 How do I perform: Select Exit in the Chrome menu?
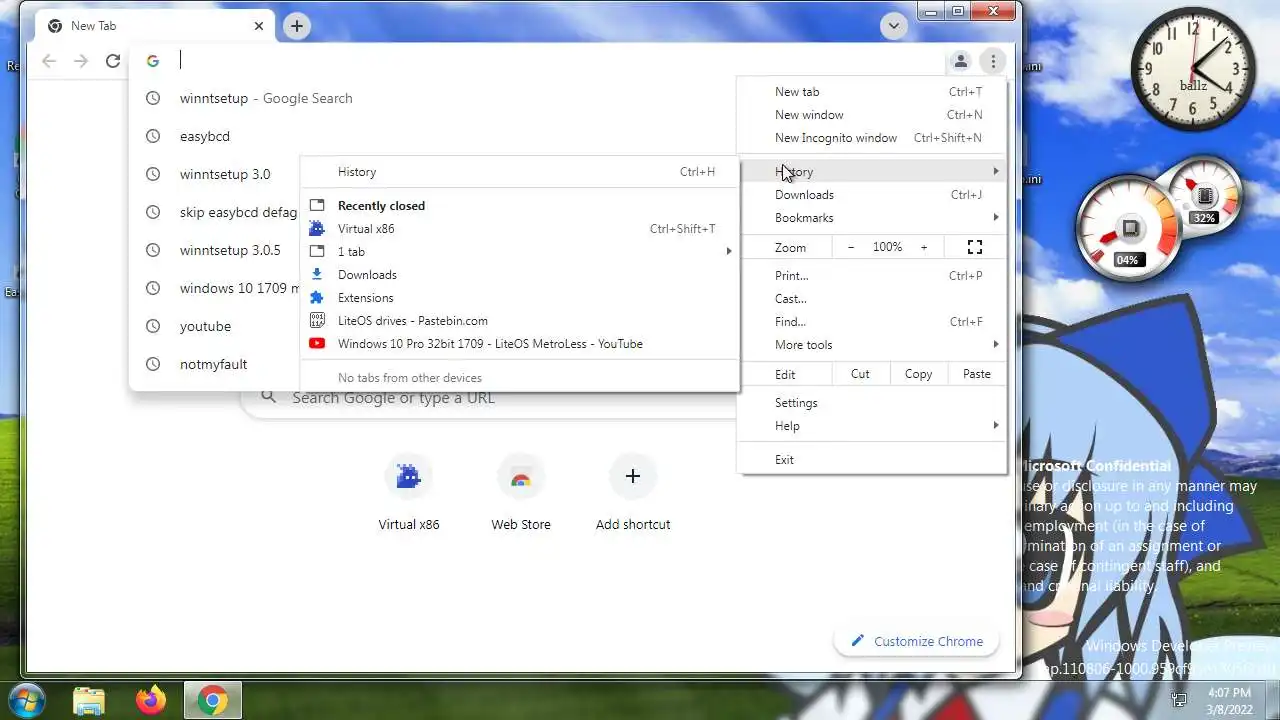click(x=872, y=459)
